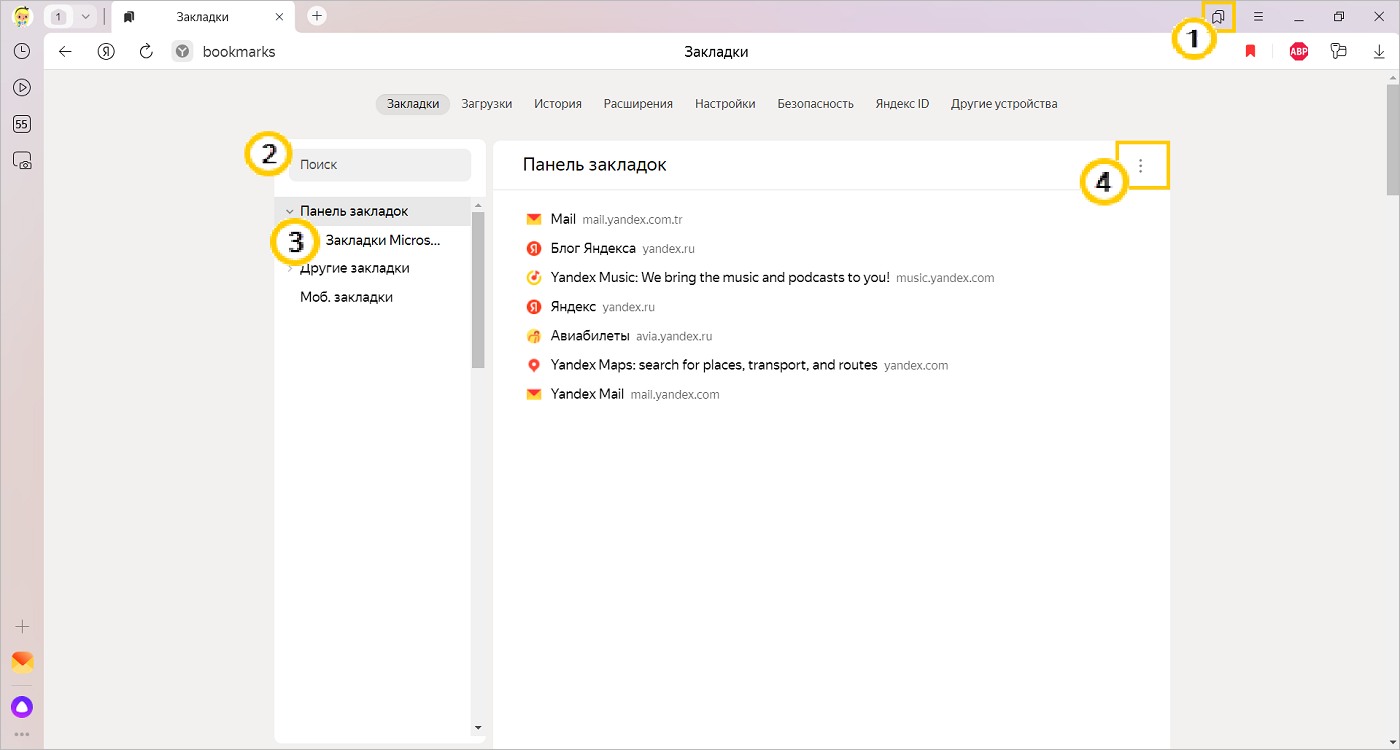1400x750 pixels.
Task: Open the Расширения tab
Action: 638,104
